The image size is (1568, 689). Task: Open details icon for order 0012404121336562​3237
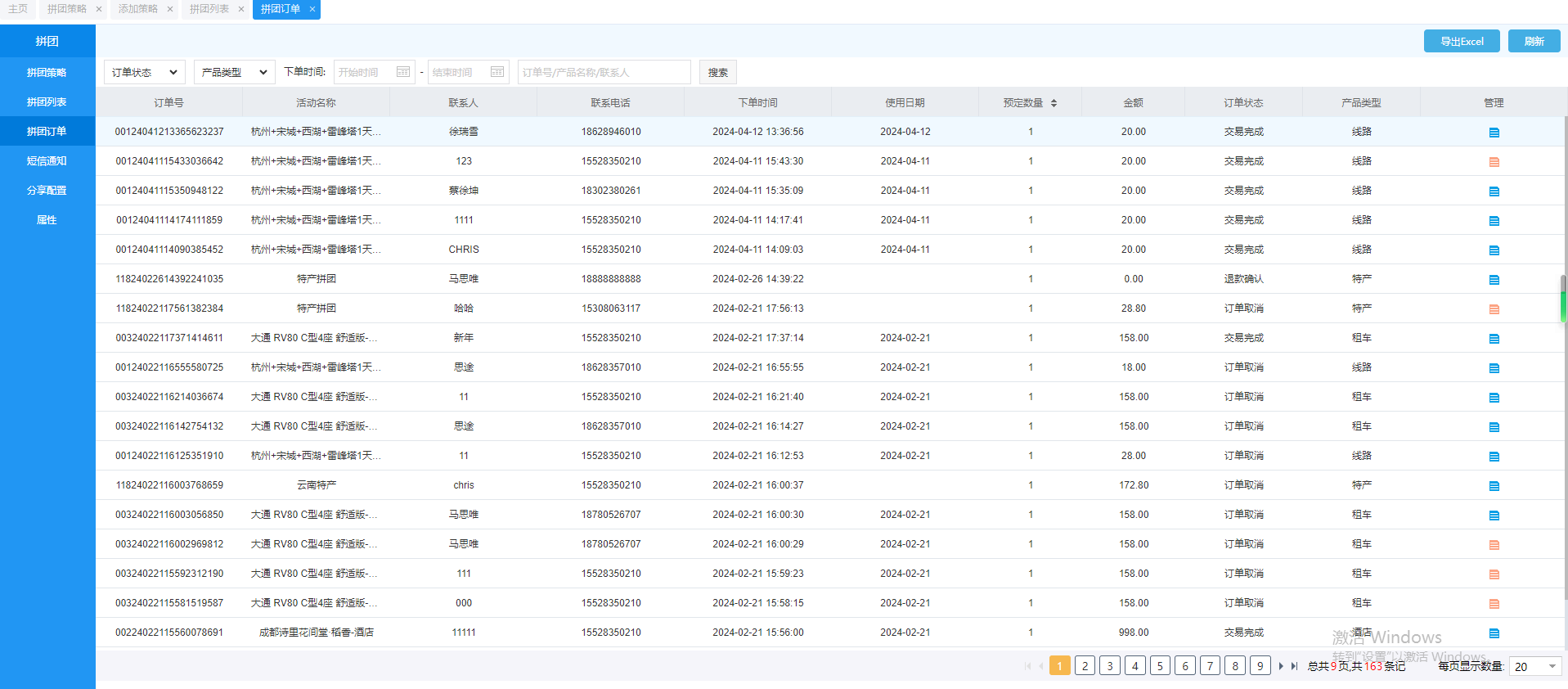click(1494, 133)
